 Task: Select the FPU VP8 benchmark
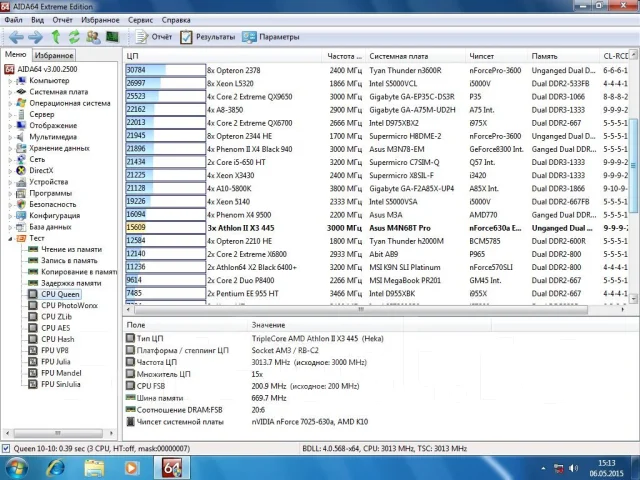[x=55, y=351]
